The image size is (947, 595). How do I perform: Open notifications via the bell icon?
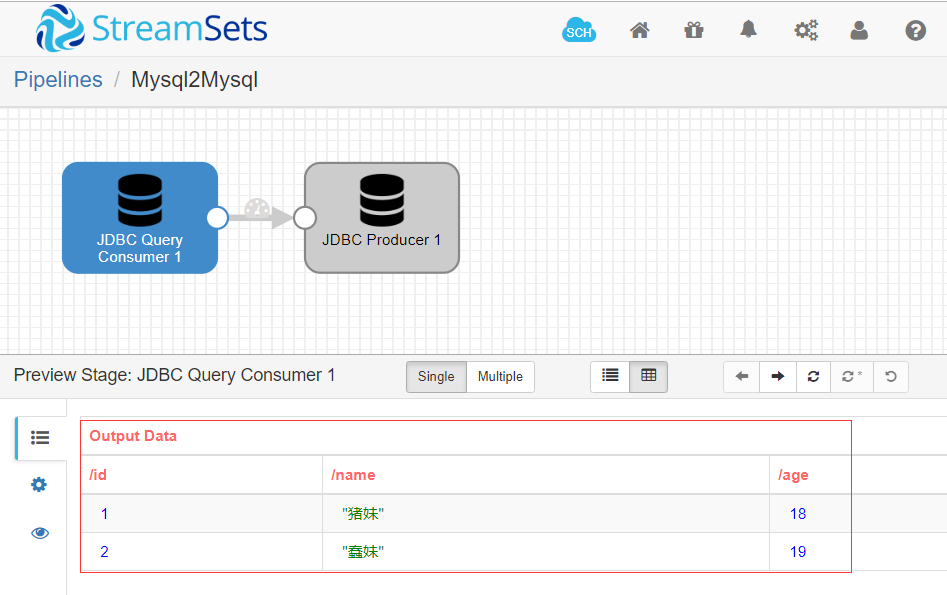[748, 30]
